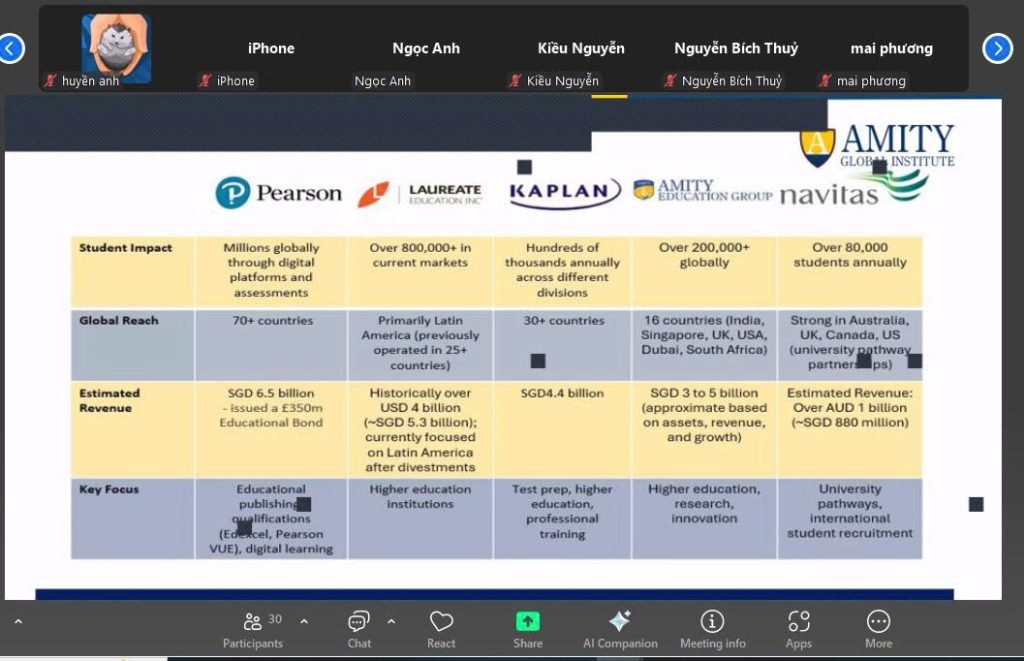
Task: Expand the Chat options caret
Action: click(391, 622)
